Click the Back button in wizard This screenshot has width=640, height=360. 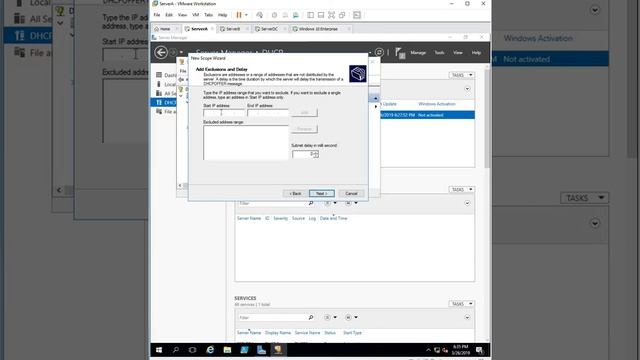pyautogui.click(x=295, y=193)
